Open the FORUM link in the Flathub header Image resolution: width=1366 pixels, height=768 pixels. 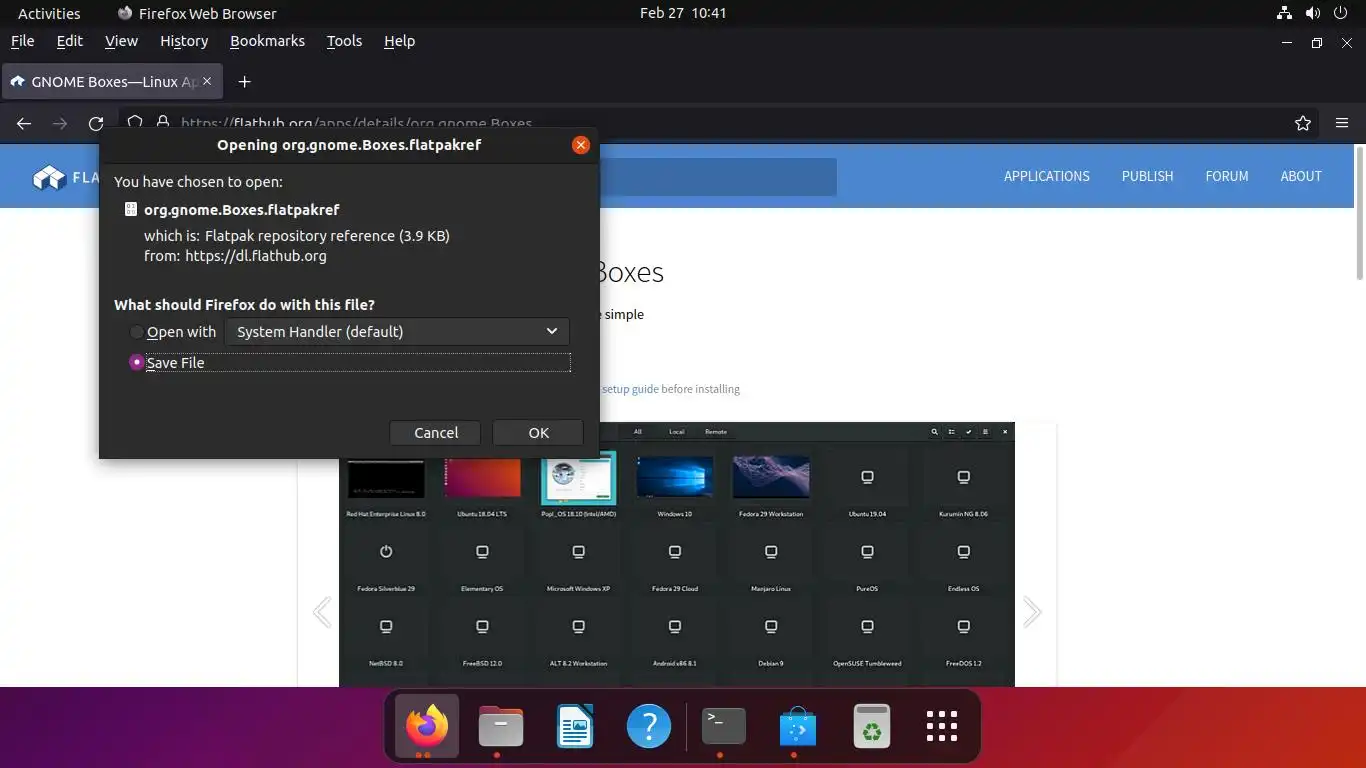coord(1226,176)
